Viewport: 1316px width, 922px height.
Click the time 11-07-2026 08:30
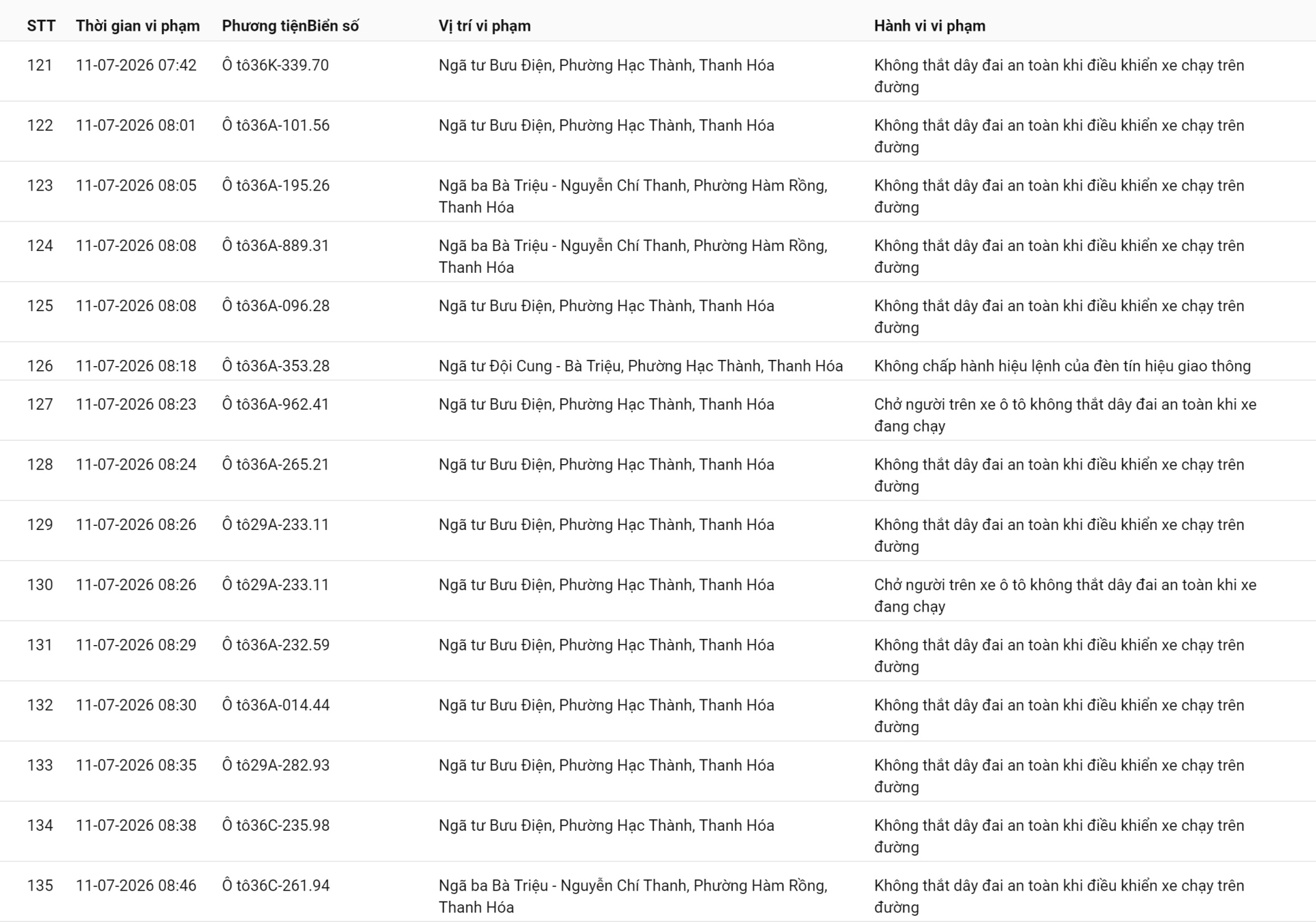coord(136,705)
